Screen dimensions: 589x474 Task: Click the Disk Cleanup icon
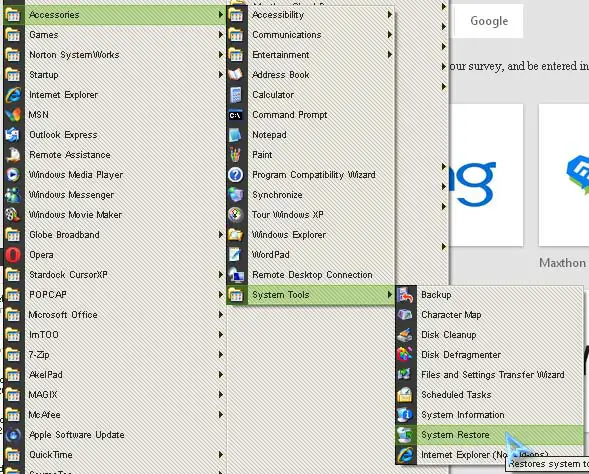pos(405,335)
